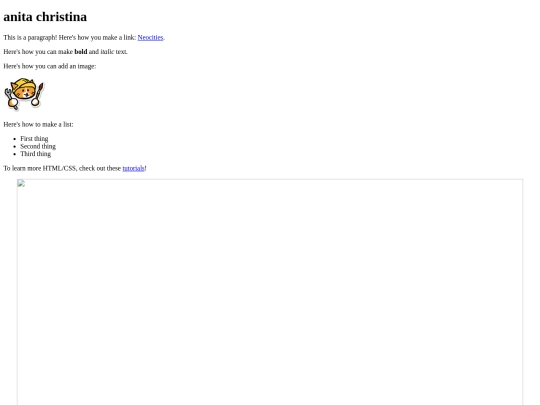Select the large empty image frame
The height and width of the screenshot is (405, 540).
click(270, 292)
